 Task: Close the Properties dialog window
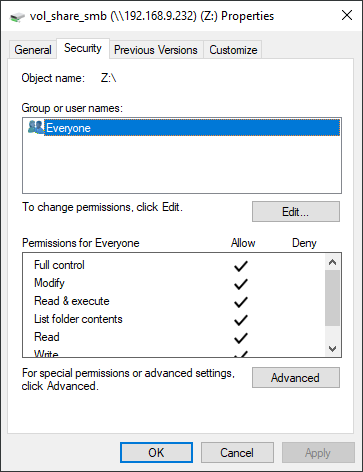347,15
